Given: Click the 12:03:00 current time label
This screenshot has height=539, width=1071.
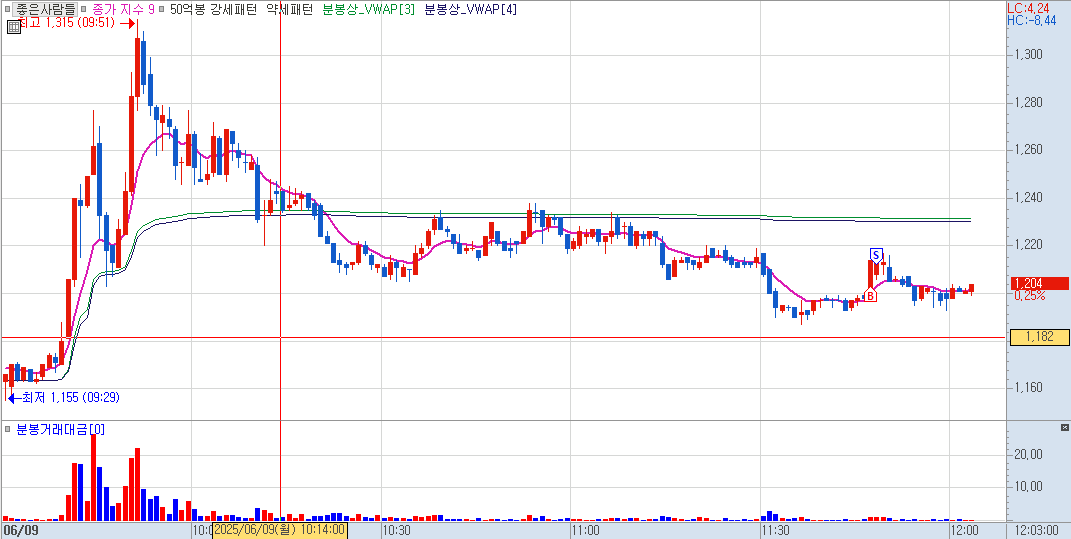Looking at the screenshot, I should coord(1038,530).
